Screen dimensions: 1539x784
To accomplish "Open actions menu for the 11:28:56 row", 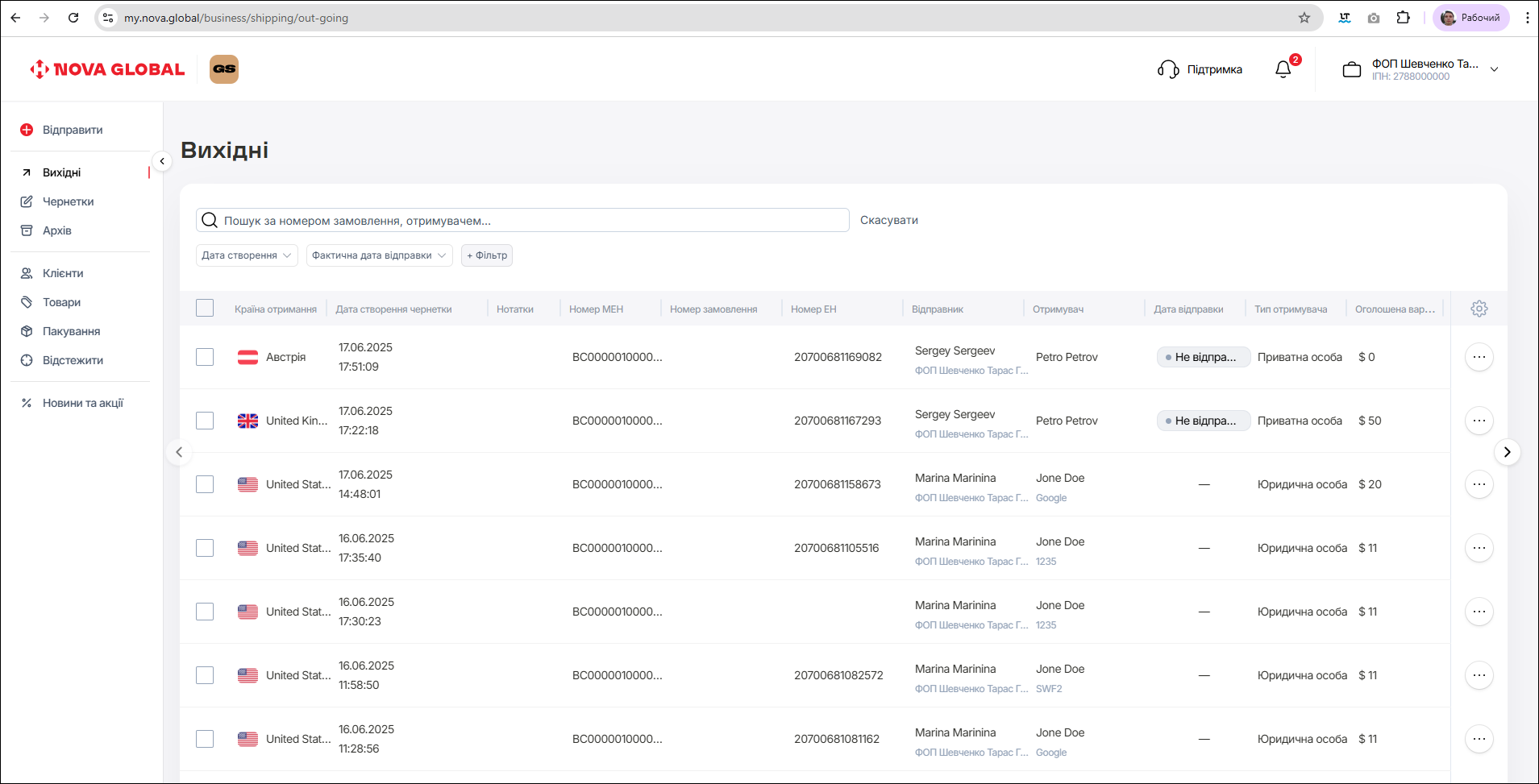I will pyautogui.click(x=1479, y=739).
